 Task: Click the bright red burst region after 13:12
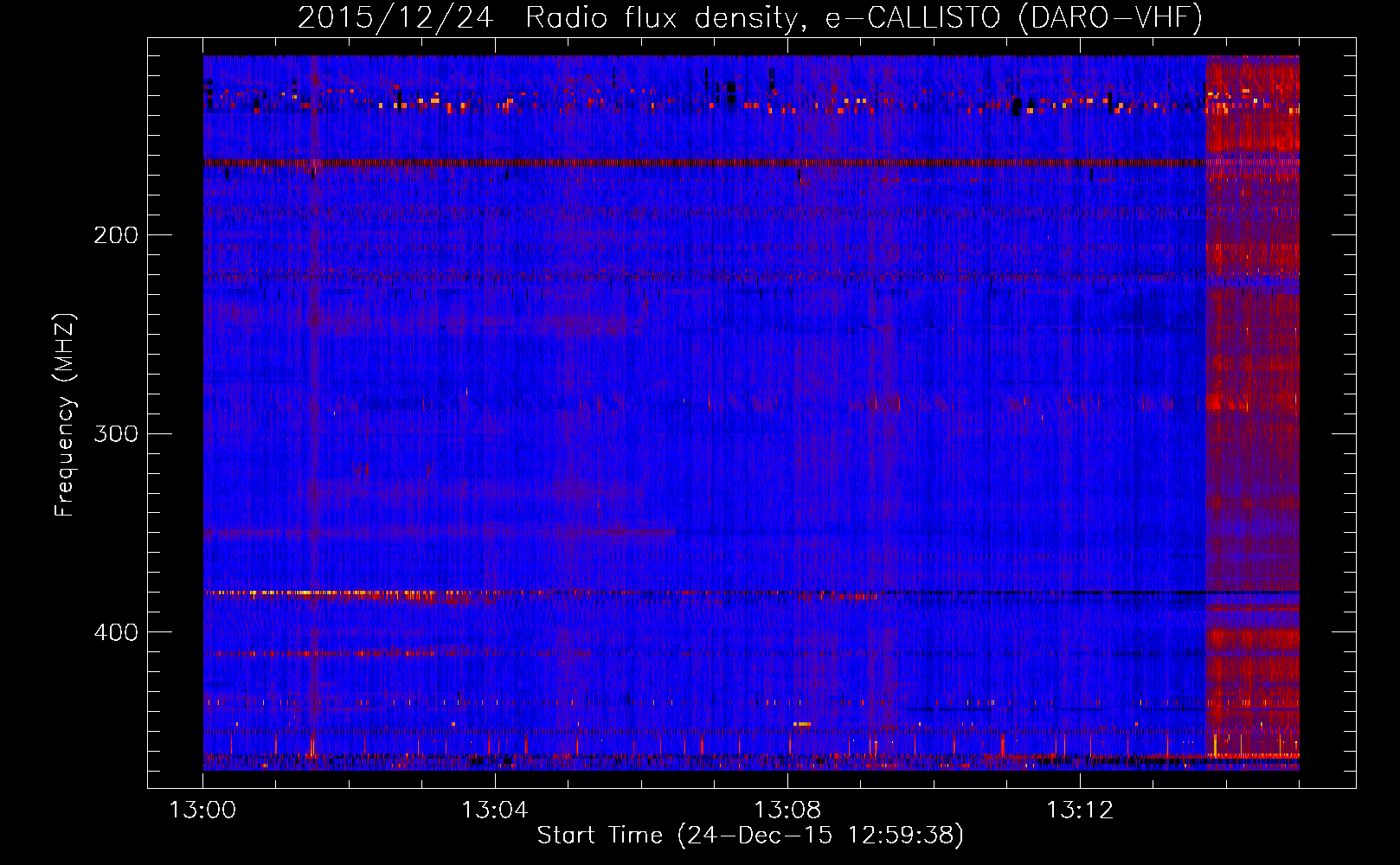point(1252,413)
